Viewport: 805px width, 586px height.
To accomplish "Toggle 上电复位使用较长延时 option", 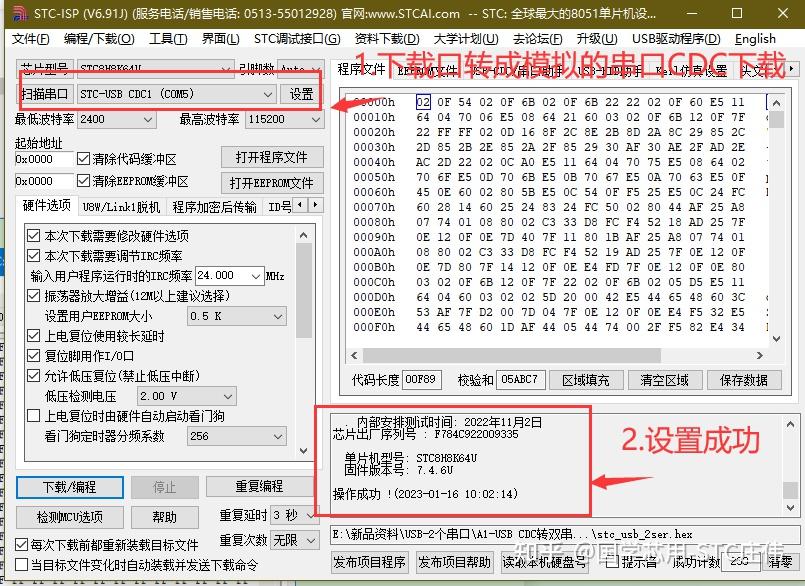I will (x=34, y=336).
